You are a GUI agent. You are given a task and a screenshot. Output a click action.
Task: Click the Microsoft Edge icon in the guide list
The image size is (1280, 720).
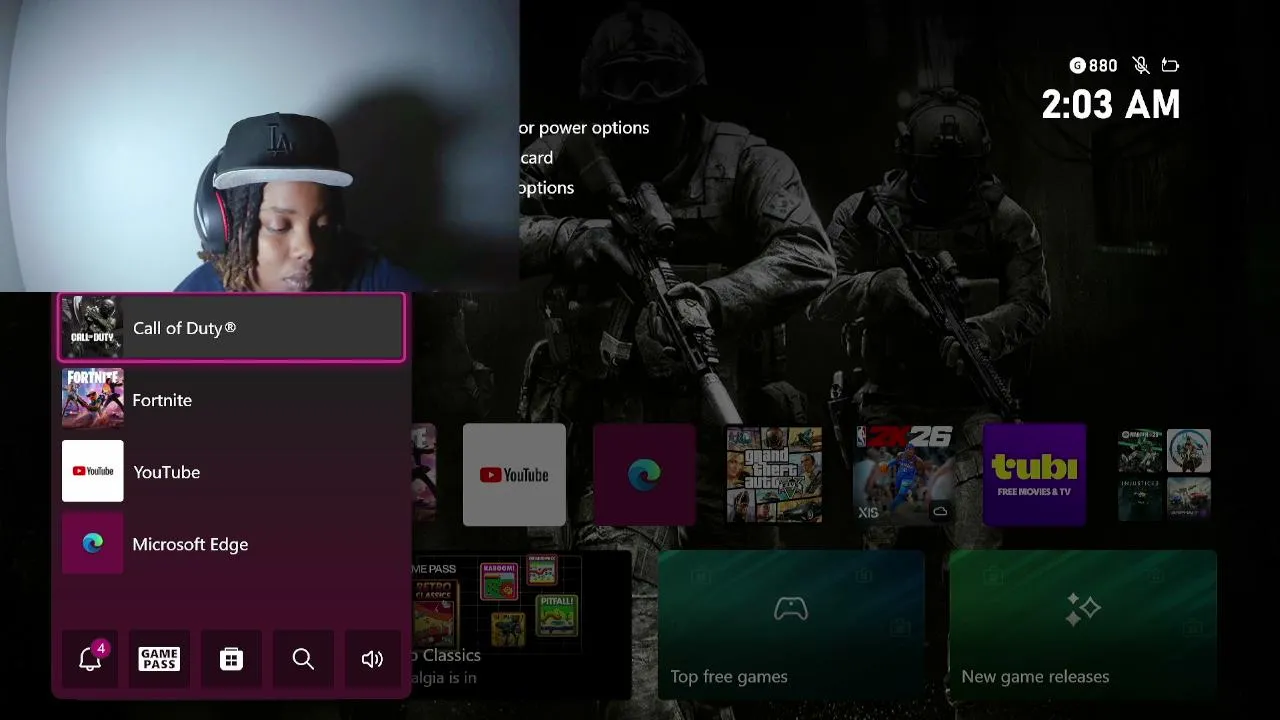(93, 543)
